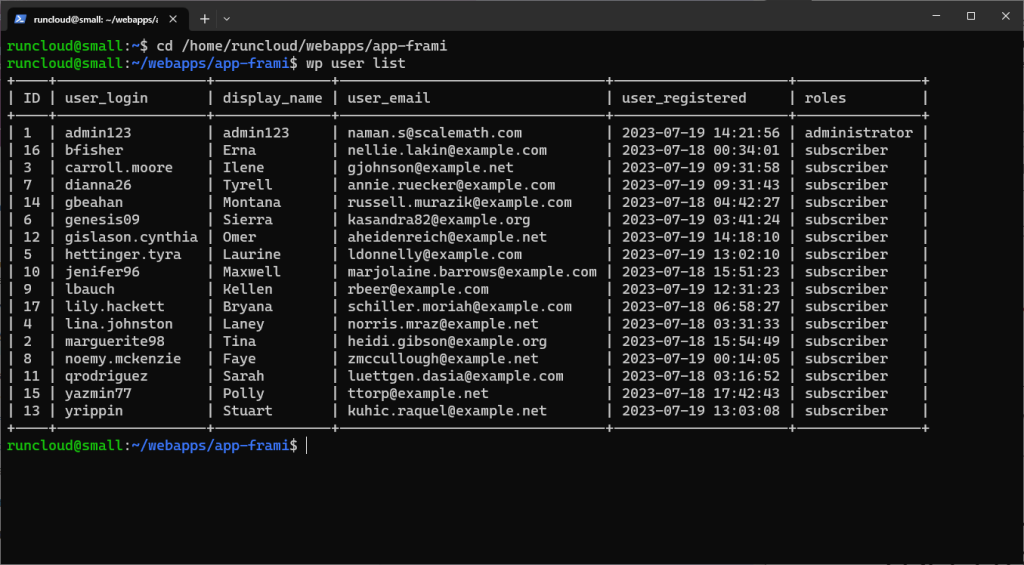Click the user_email column header text
This screenshot has width=1024, height=565.
pos(389,98)
